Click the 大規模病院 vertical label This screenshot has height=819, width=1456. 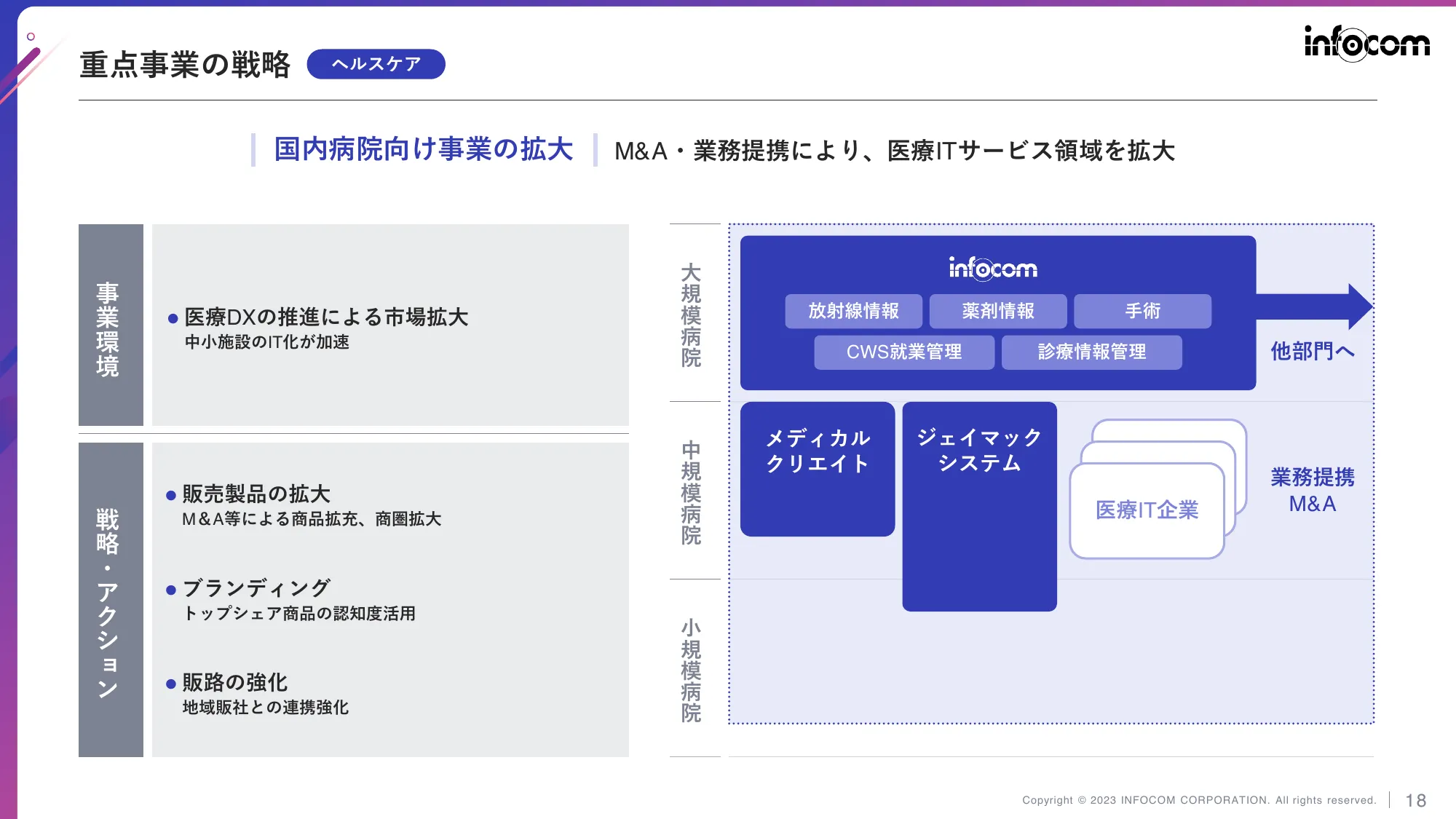(691, 314)
